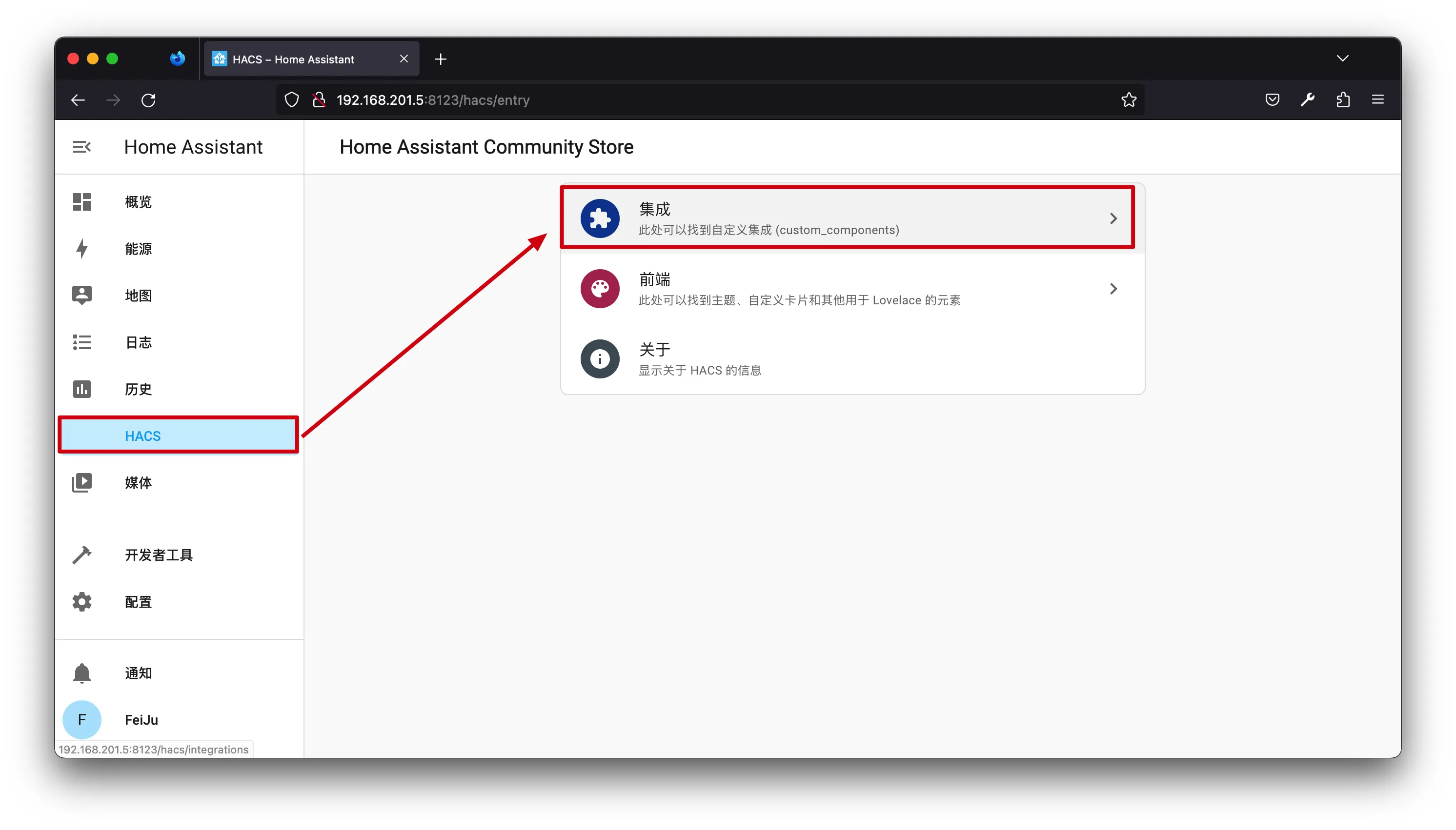Open the tracking protection shield icon

(291, 100)
